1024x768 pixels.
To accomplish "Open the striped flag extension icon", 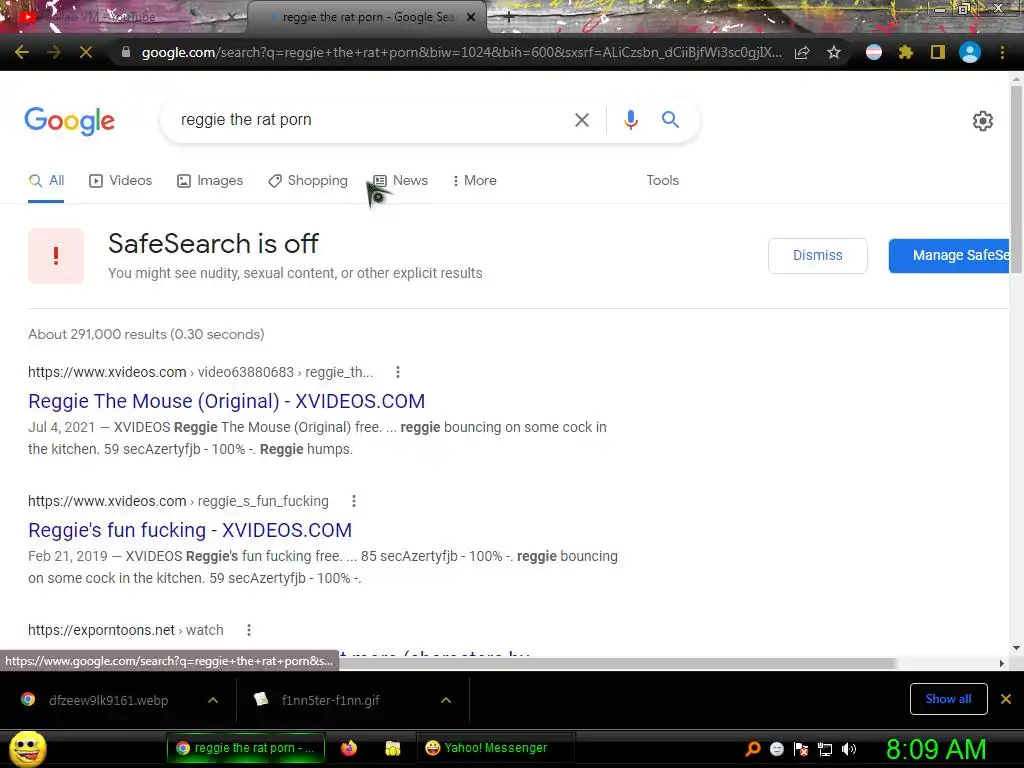I will (874, 52).
